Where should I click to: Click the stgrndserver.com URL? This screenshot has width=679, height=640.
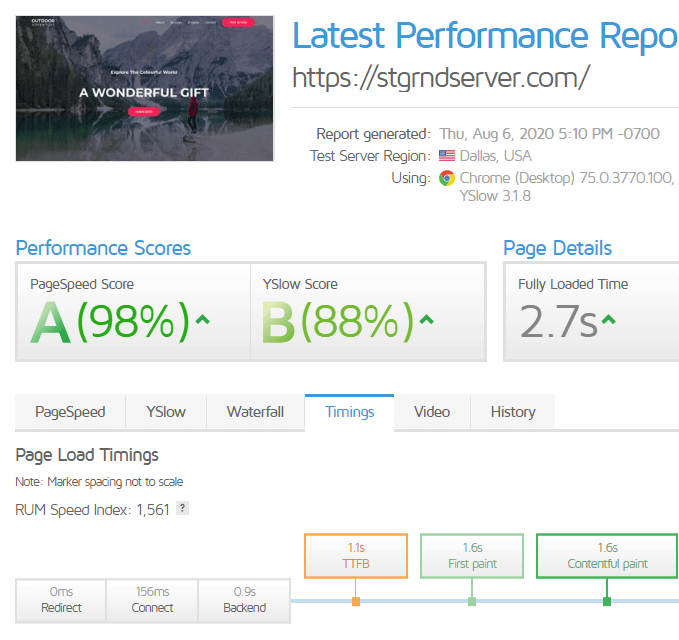[441, 76]
